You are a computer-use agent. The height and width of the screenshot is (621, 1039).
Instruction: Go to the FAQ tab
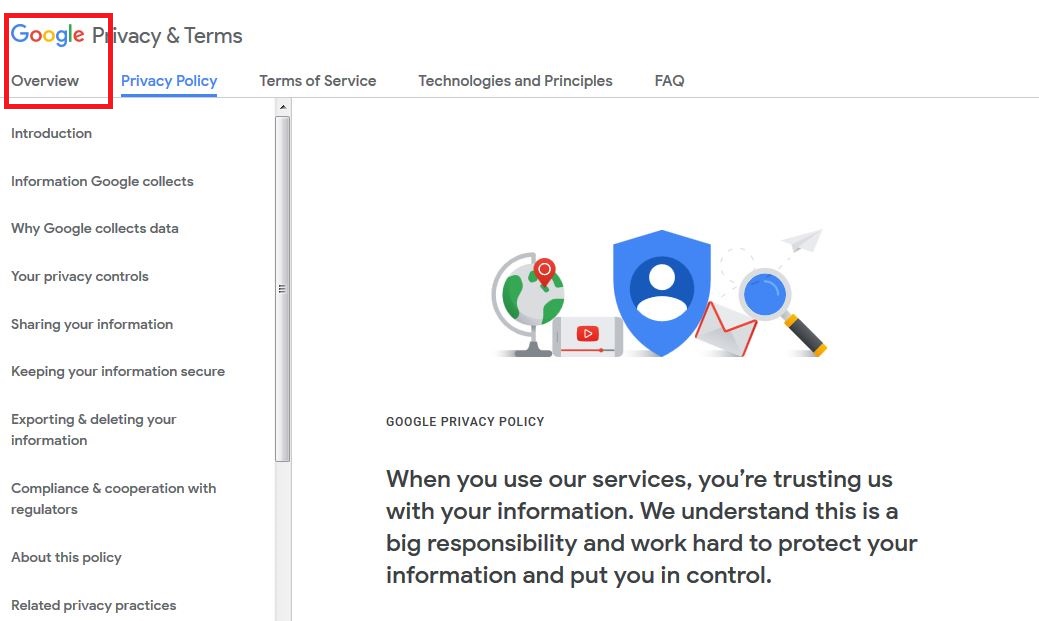(669, 81)
